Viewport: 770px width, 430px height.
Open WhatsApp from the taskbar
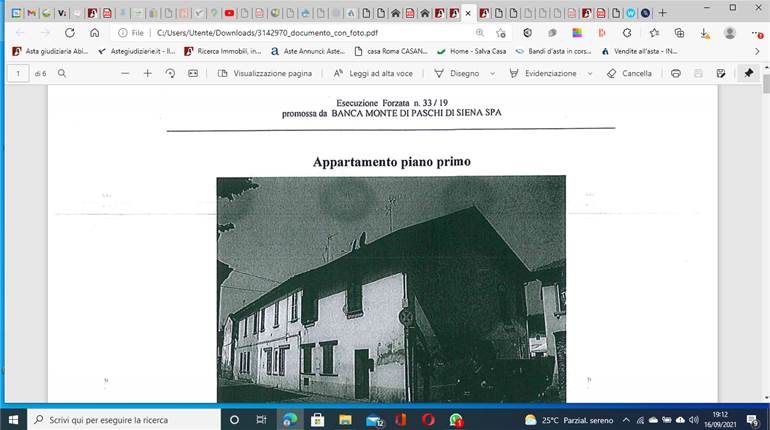click(x=456, y=420)
